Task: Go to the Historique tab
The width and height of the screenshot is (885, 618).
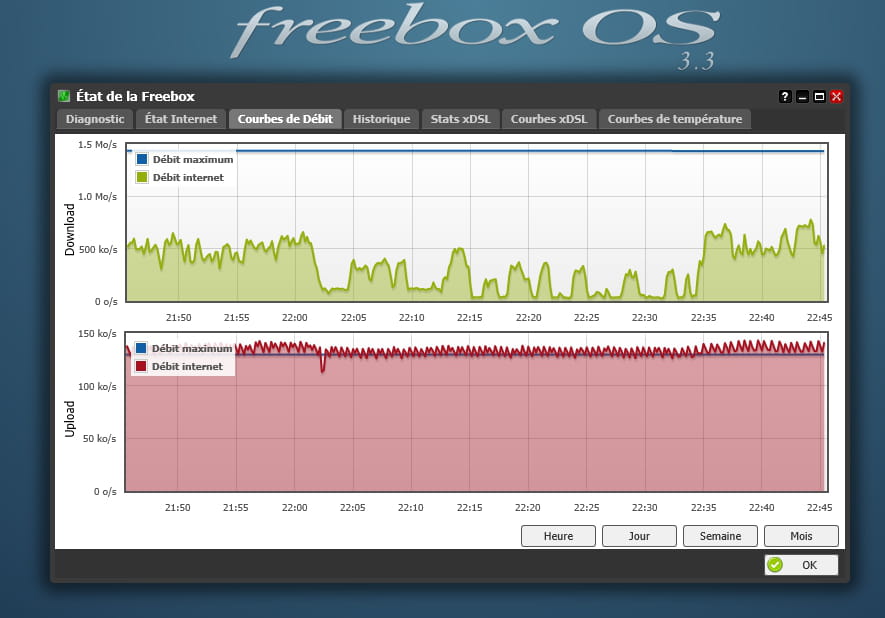Action: [x=381, y=119]
